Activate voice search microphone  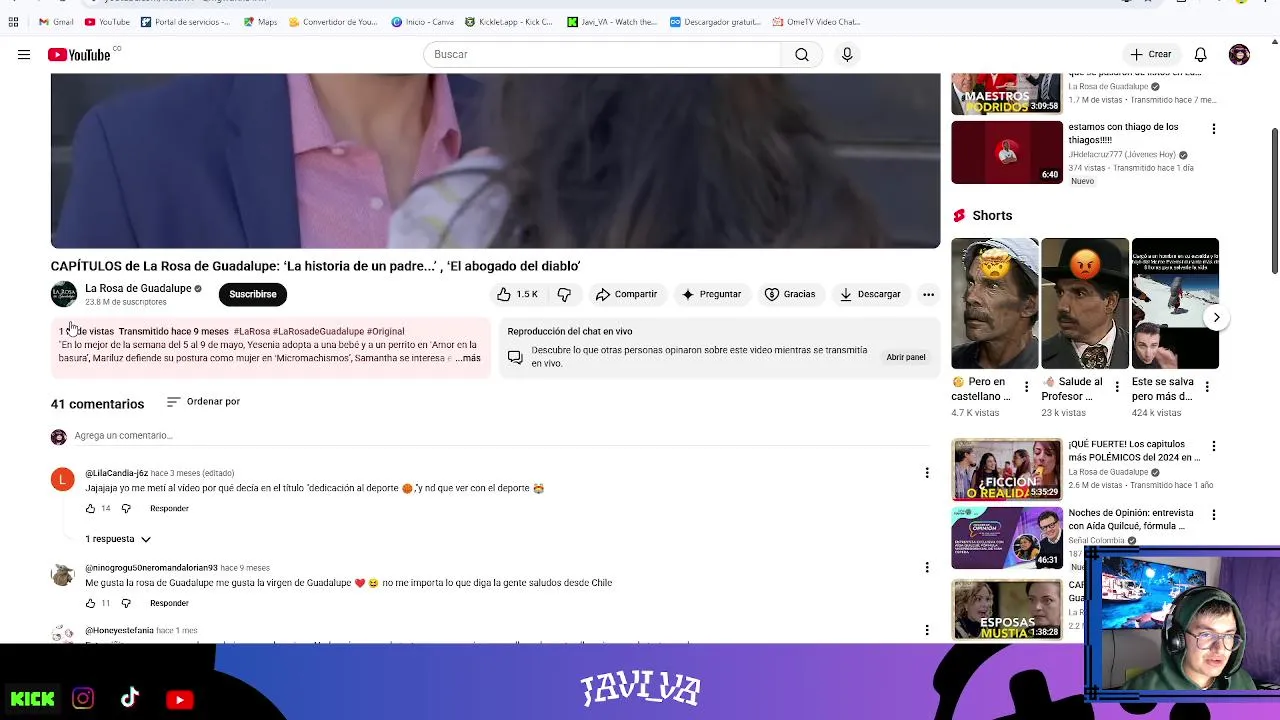tap(847, 55)
